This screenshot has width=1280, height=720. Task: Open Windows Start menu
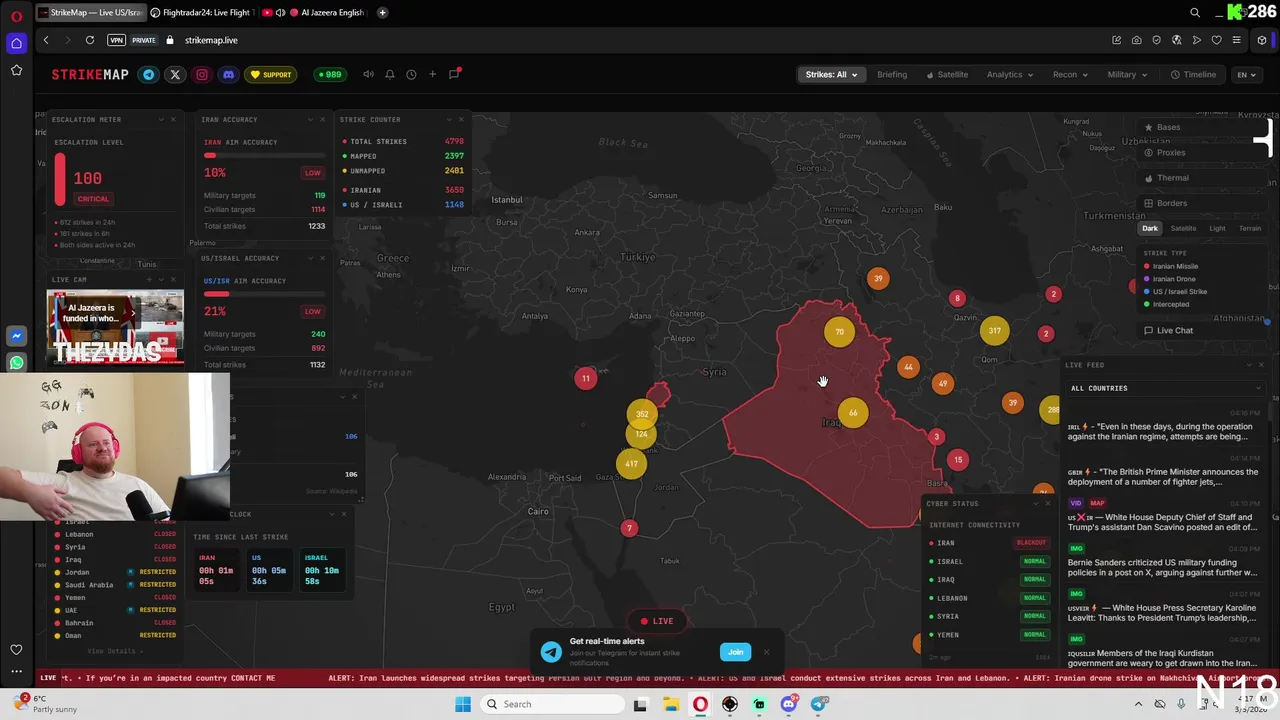coord(463,704)
